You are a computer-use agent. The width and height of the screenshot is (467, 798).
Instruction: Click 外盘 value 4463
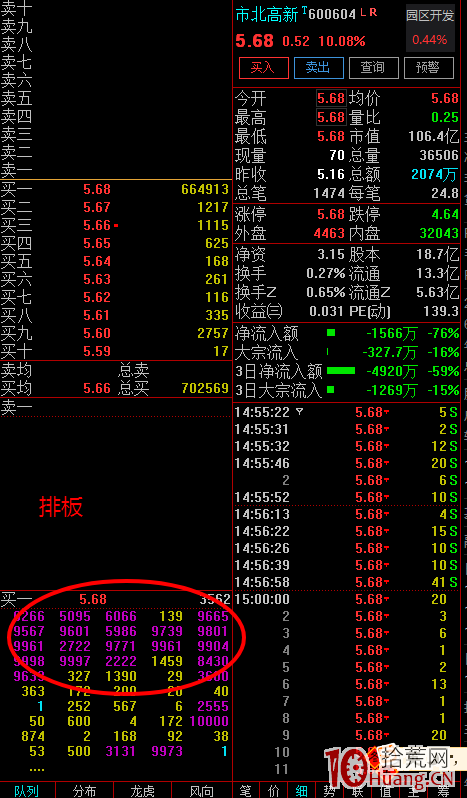pos(330,234)
